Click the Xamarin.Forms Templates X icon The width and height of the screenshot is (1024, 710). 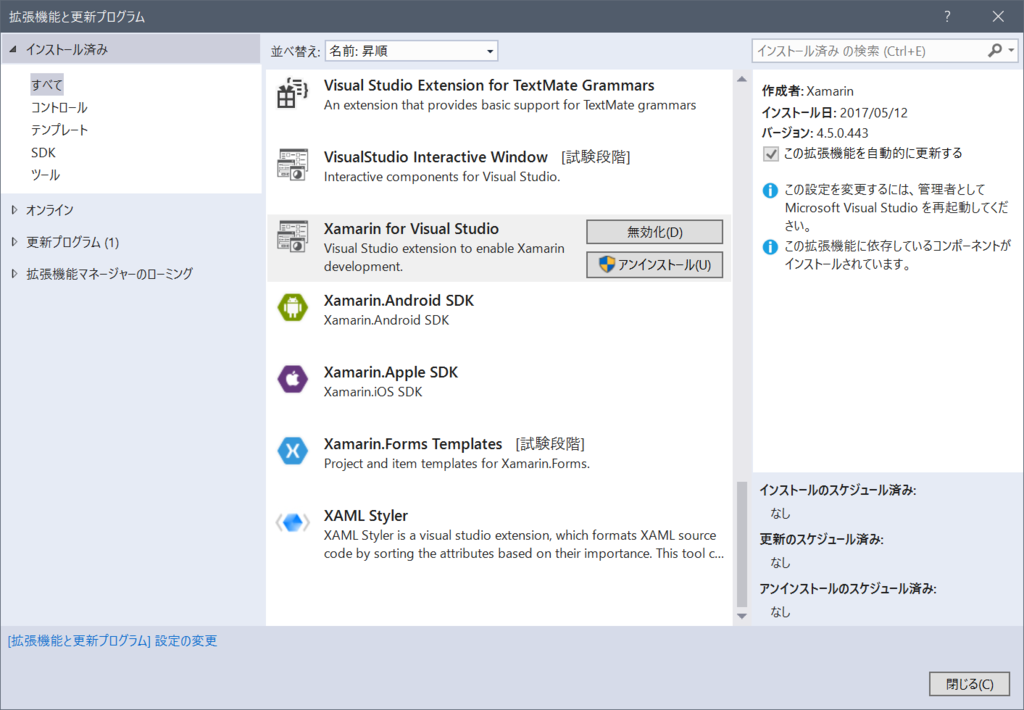pos(292,451)
